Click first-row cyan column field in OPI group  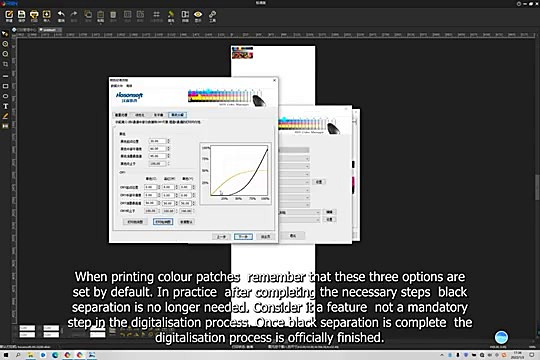[150, 187]
